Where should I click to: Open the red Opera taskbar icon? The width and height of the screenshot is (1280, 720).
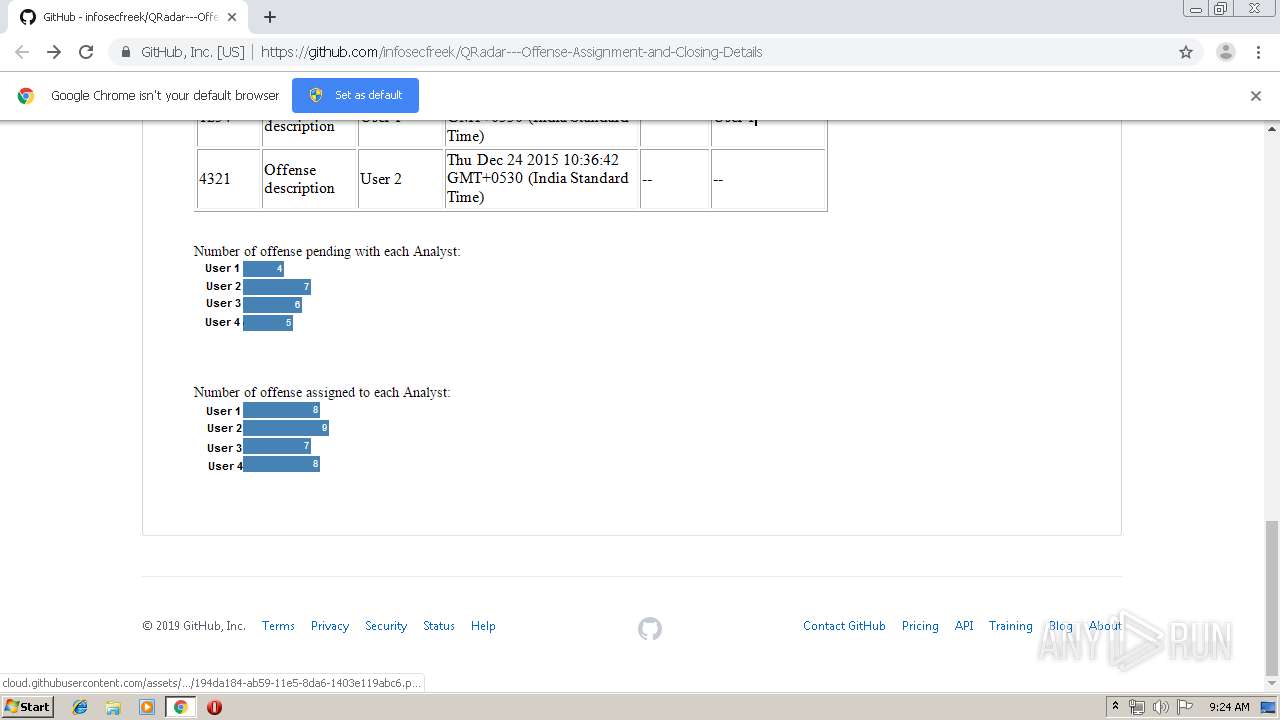point(214,707)
